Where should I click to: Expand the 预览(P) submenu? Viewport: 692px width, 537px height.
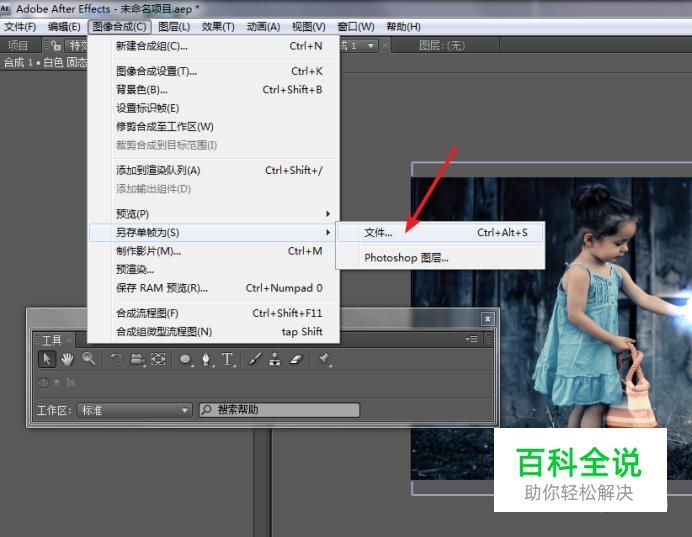point(214,214)
